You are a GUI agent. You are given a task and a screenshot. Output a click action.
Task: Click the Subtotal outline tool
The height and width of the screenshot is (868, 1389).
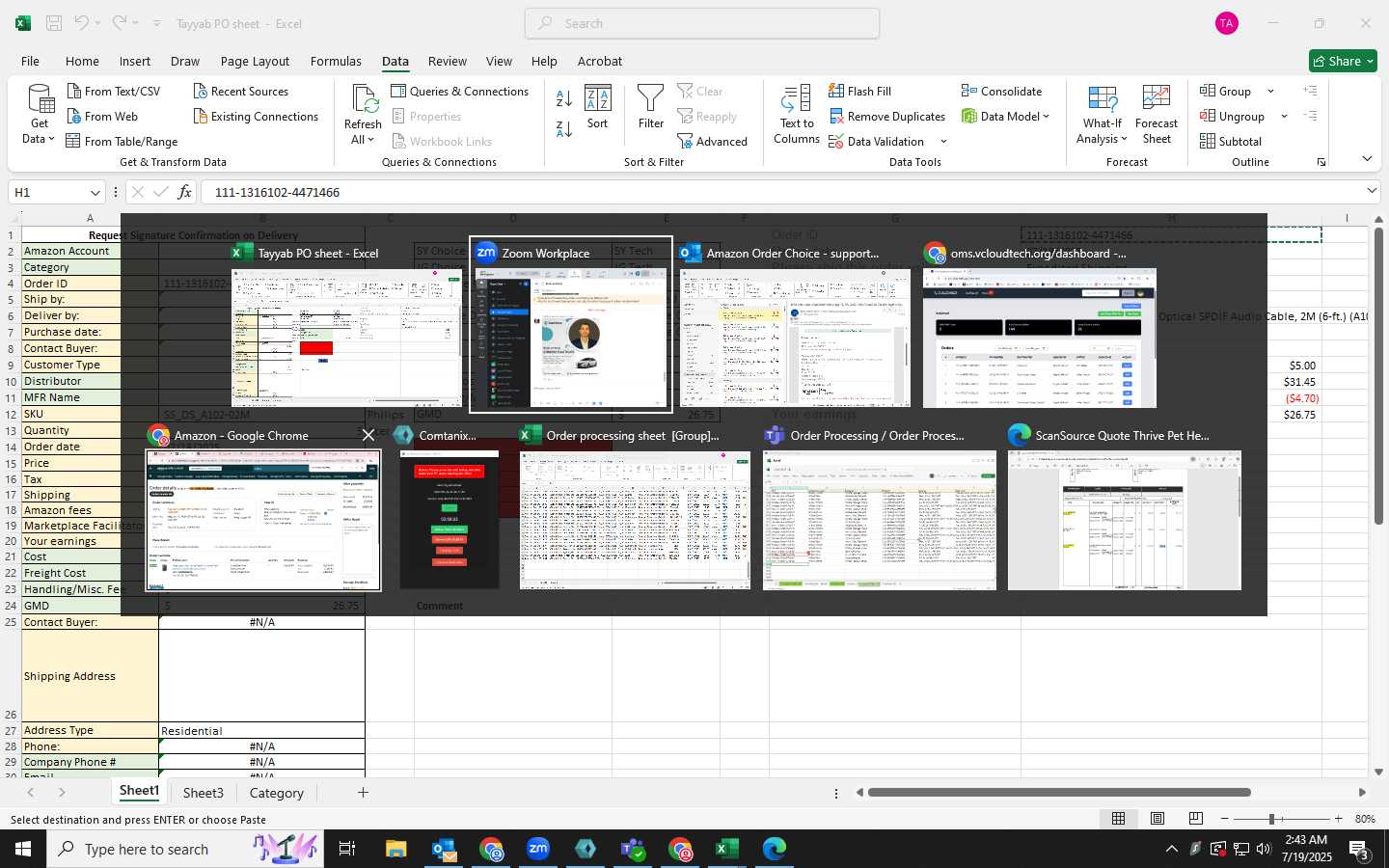click(1230, 141)
